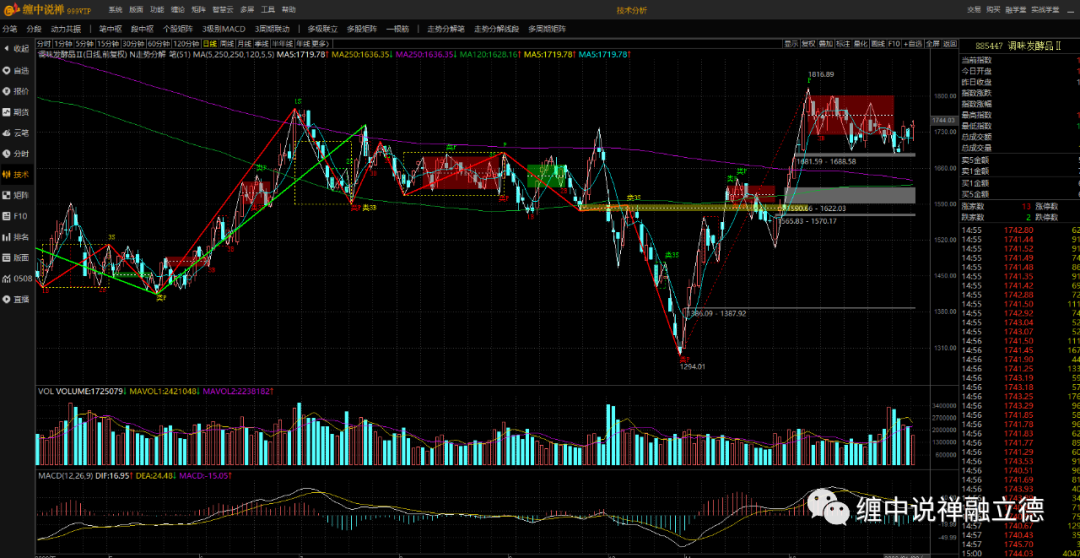Click 购买 link at top right
Screen dimensions: 1080x558
(993, 10)
